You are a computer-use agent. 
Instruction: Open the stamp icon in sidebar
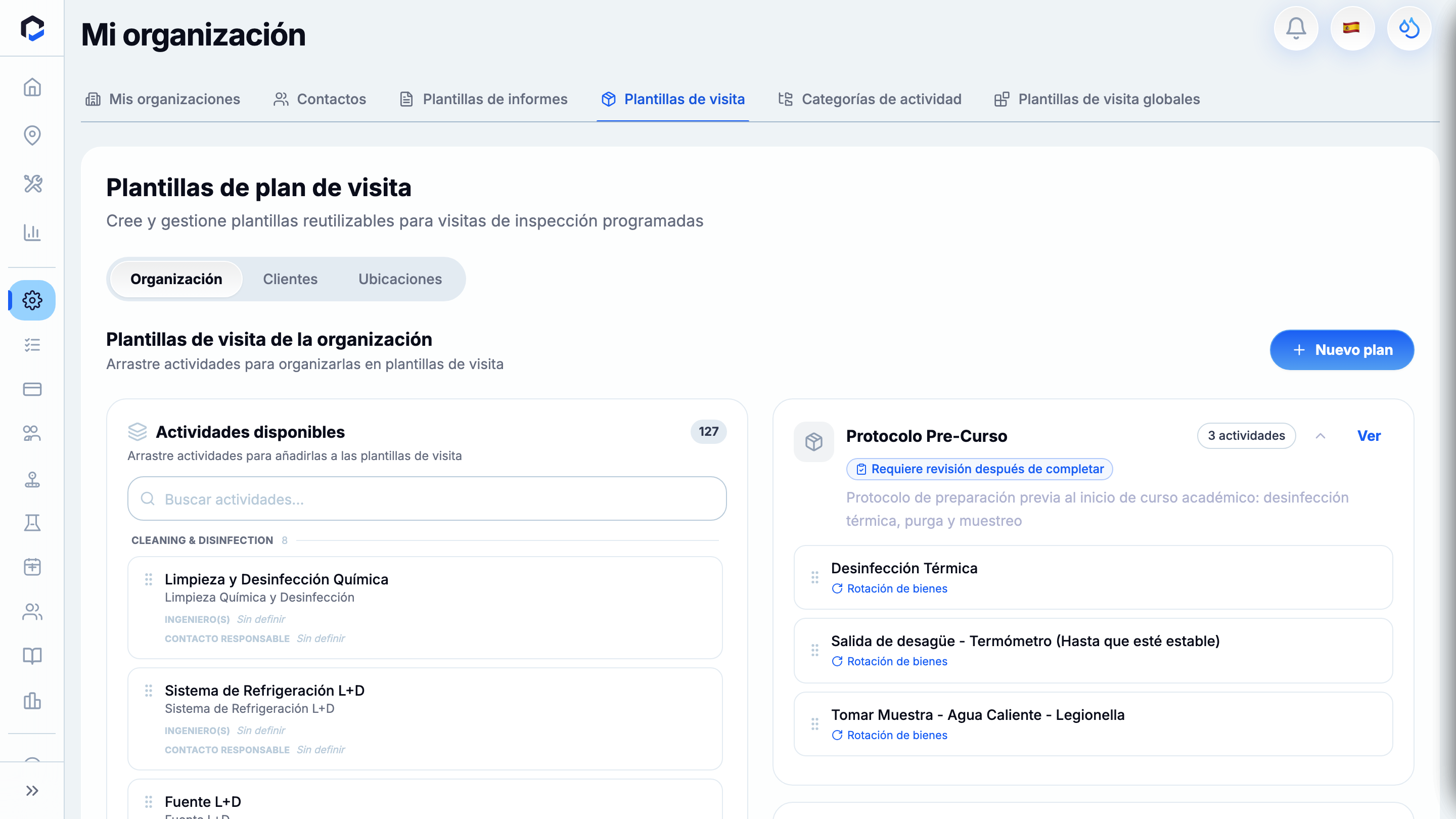pyautogui.click(x=32, y=479)
